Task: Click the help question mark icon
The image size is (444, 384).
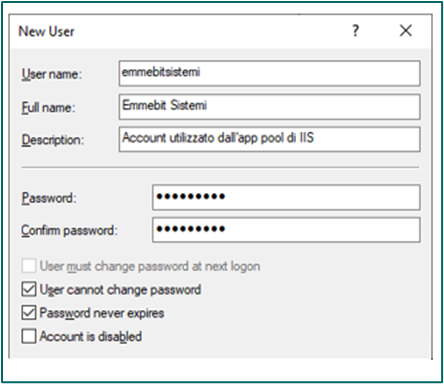Action: [356, 31]
